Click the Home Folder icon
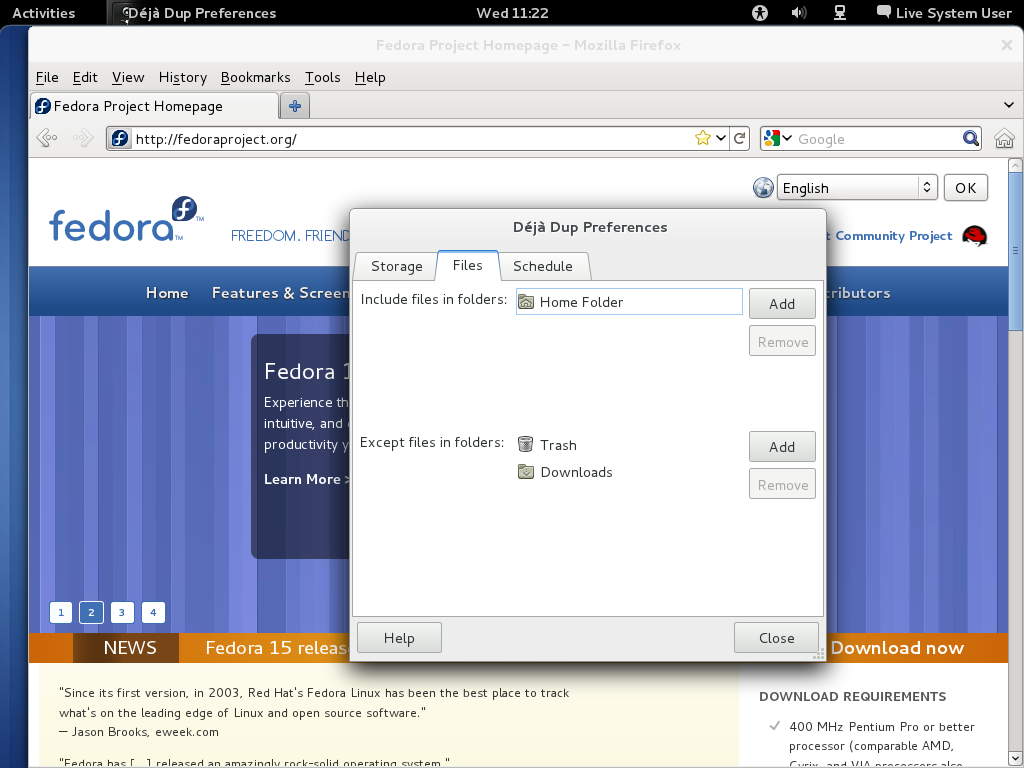The width and height of the screenshot is (1024, 768). point(526,302)
